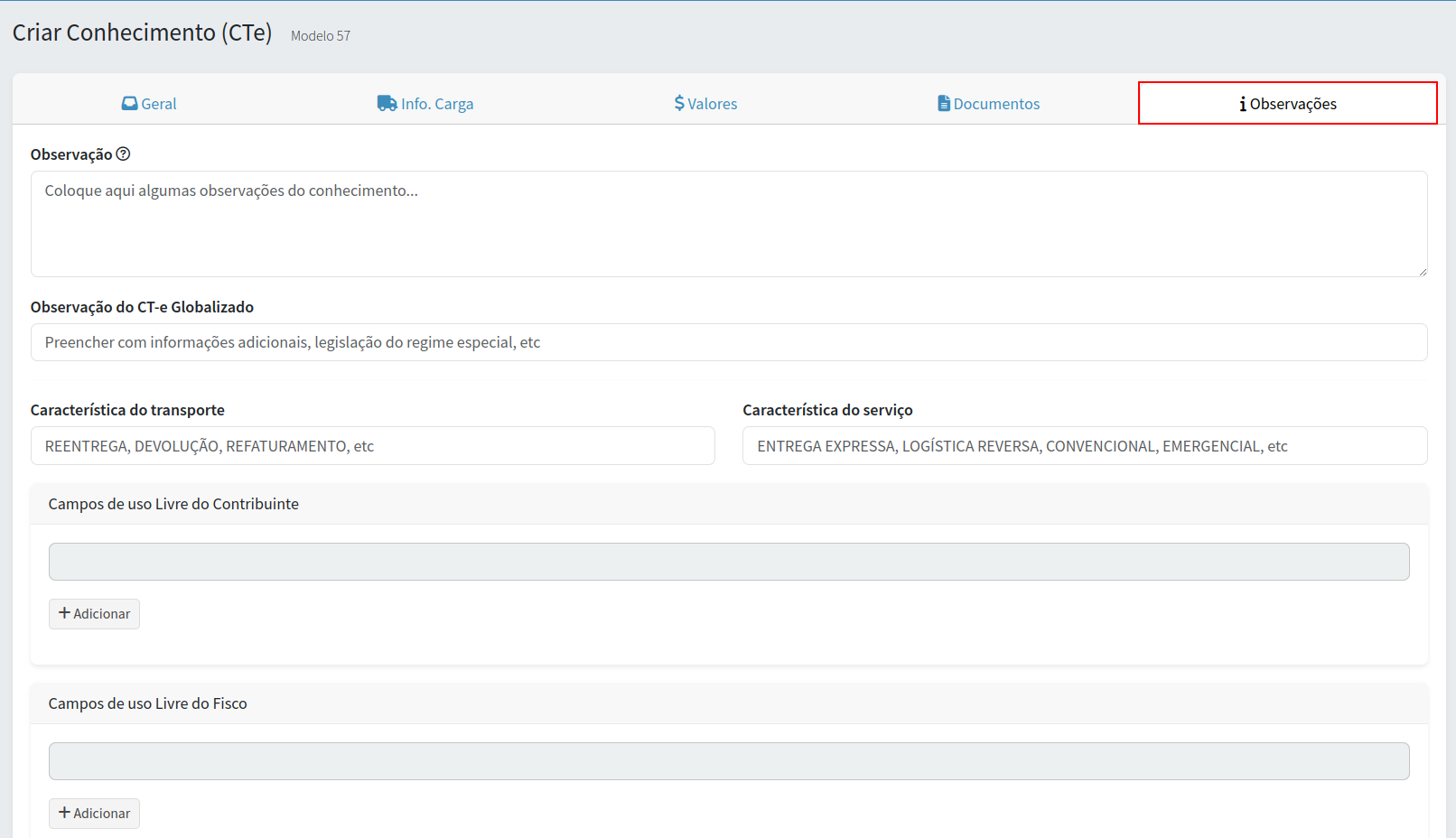This screenshot has width=1456, height=838.
Task: Switch to the Geral tab
Action: point(150,104)
